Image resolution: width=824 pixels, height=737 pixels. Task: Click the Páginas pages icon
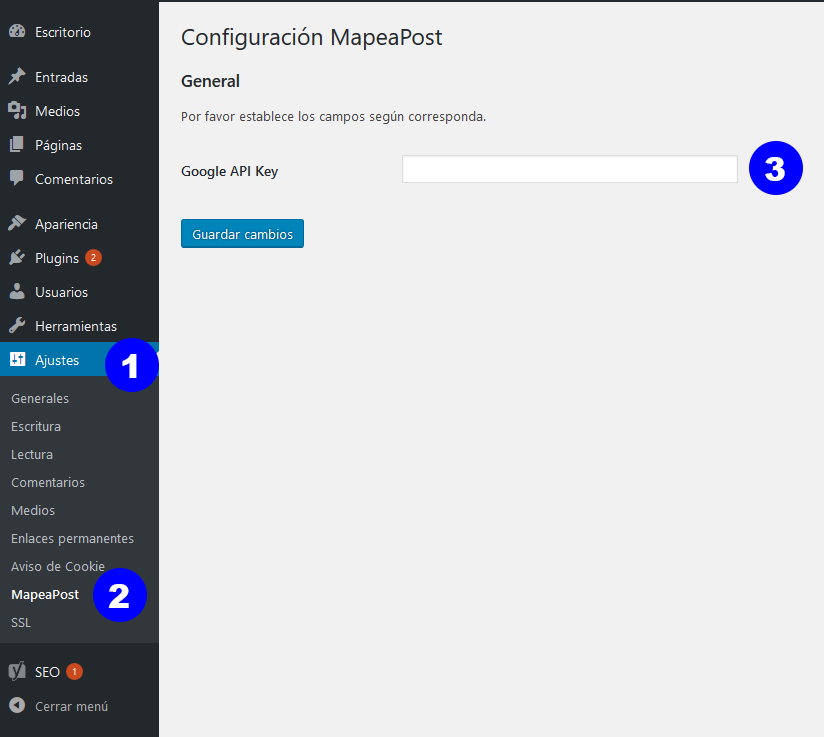[x=17, y=145]
